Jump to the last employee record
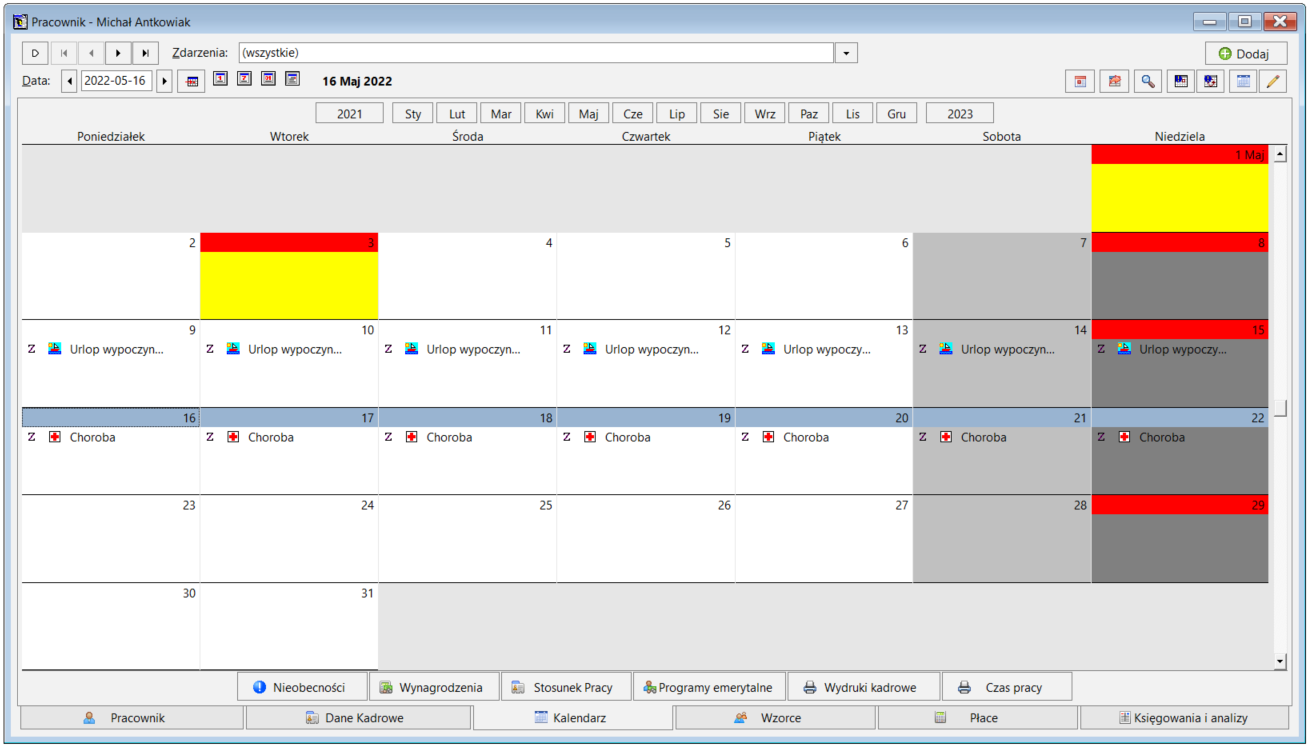 [145, 53]
